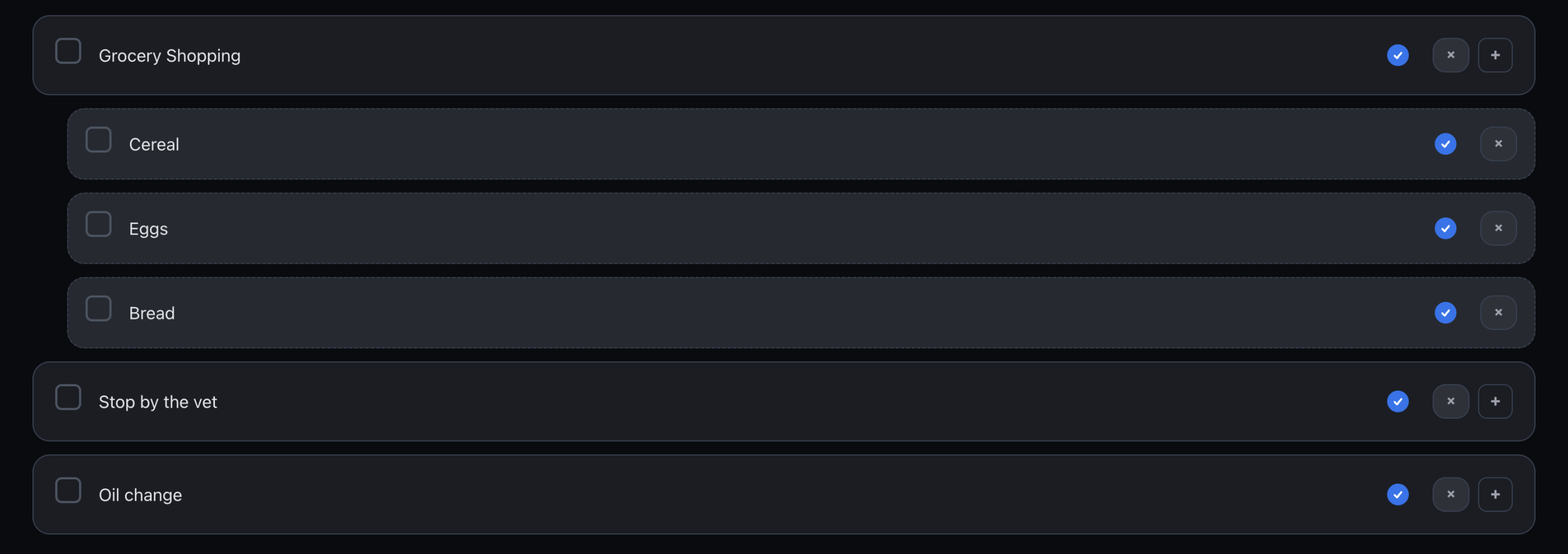Tick the Oil change checkbox
The height and width of the screenshot is (554, 1568).
[68, 491]
